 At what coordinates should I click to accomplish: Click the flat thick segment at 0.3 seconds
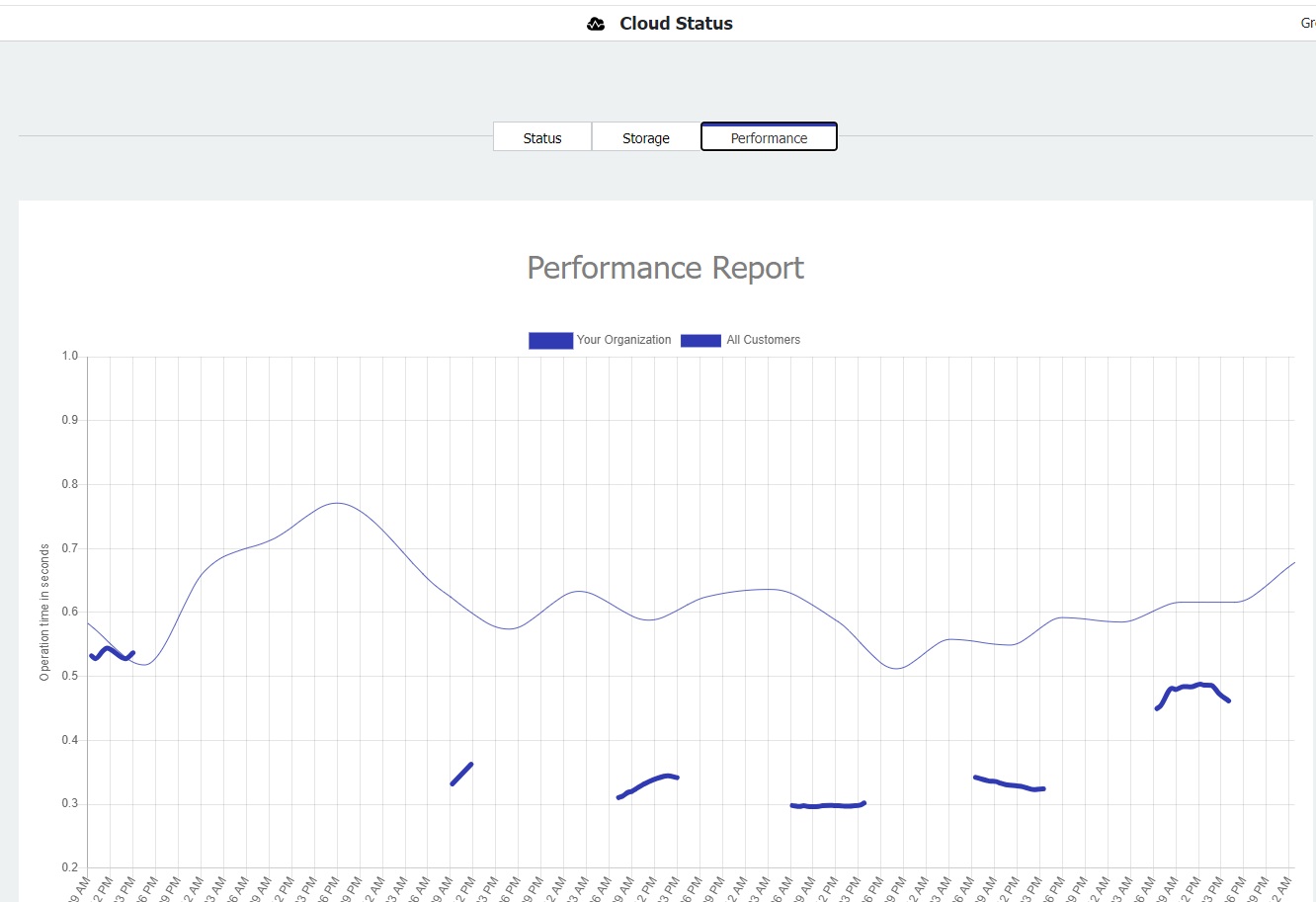828,805
